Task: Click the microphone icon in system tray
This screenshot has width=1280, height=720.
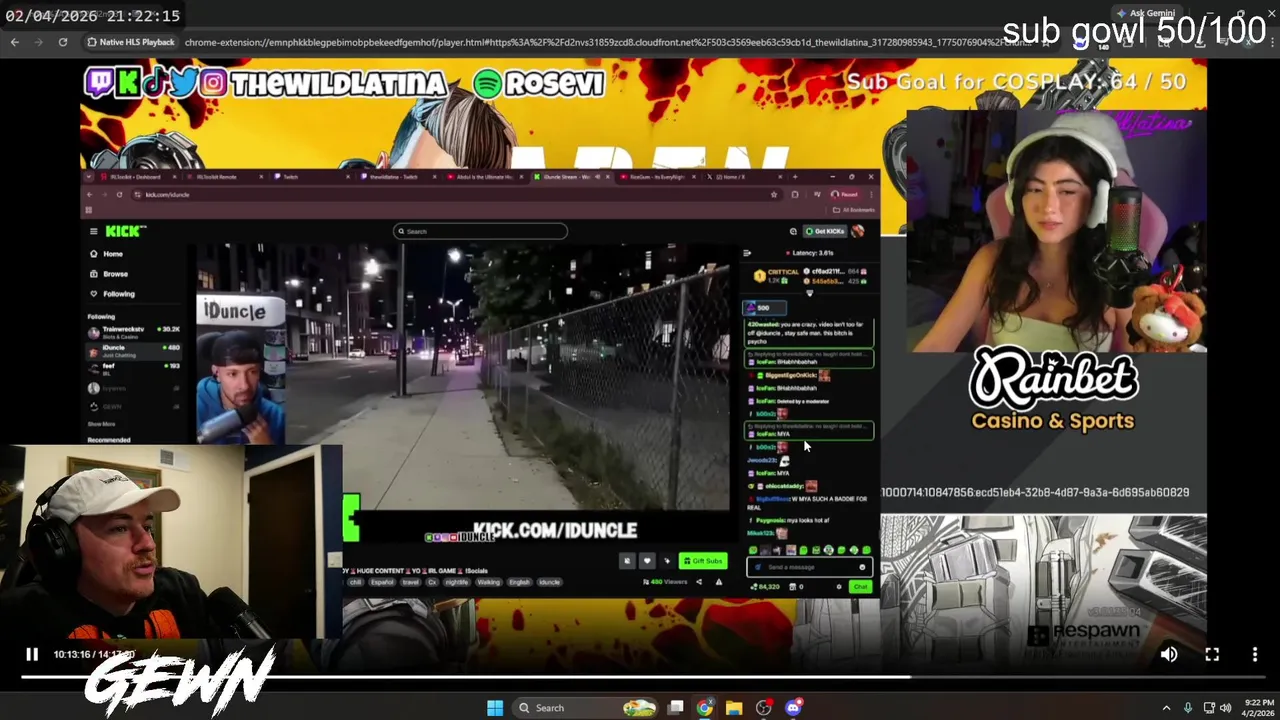Action: pyautogui.click(x=1188, y=708)
